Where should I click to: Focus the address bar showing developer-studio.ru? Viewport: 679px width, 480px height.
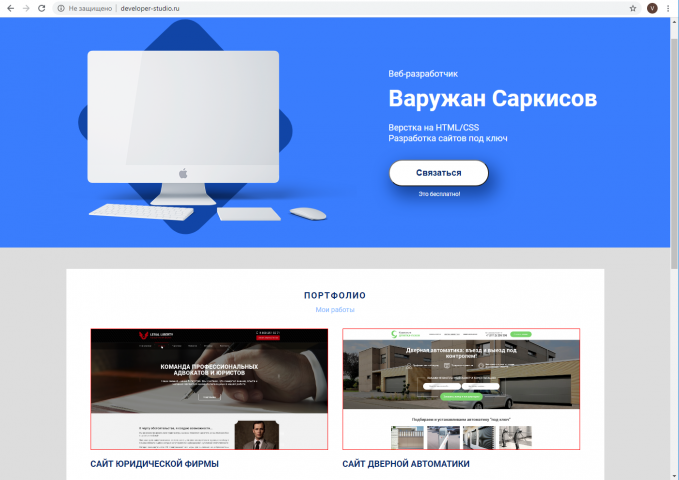[346, 8]
